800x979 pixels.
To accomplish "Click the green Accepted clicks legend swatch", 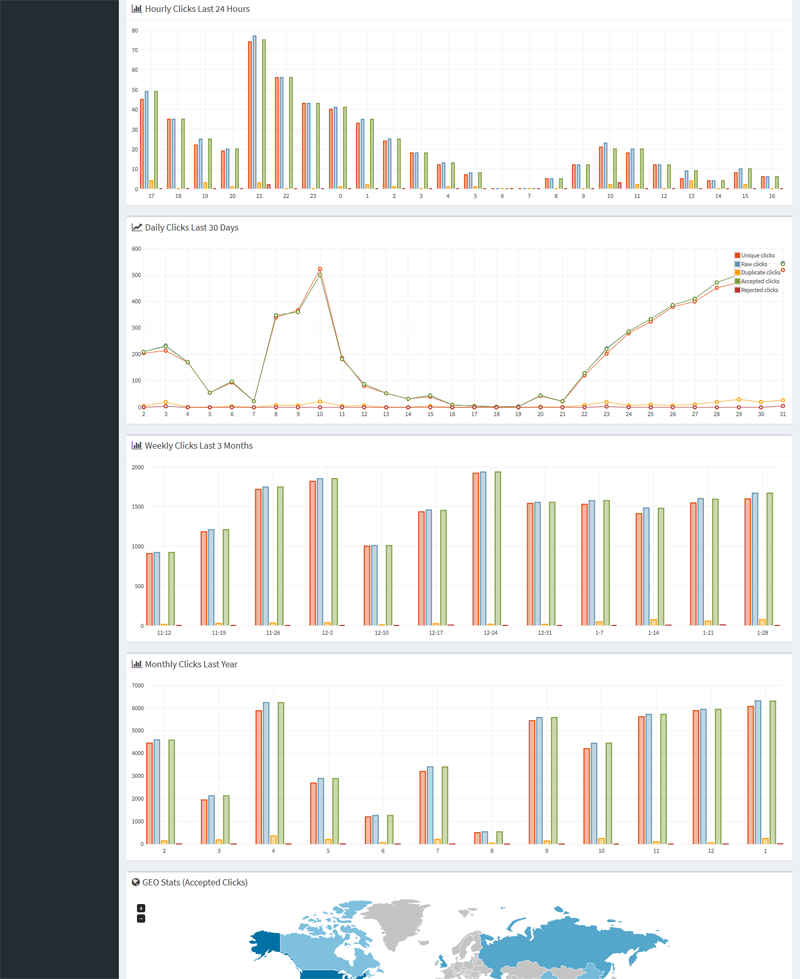I will (737, 281).
